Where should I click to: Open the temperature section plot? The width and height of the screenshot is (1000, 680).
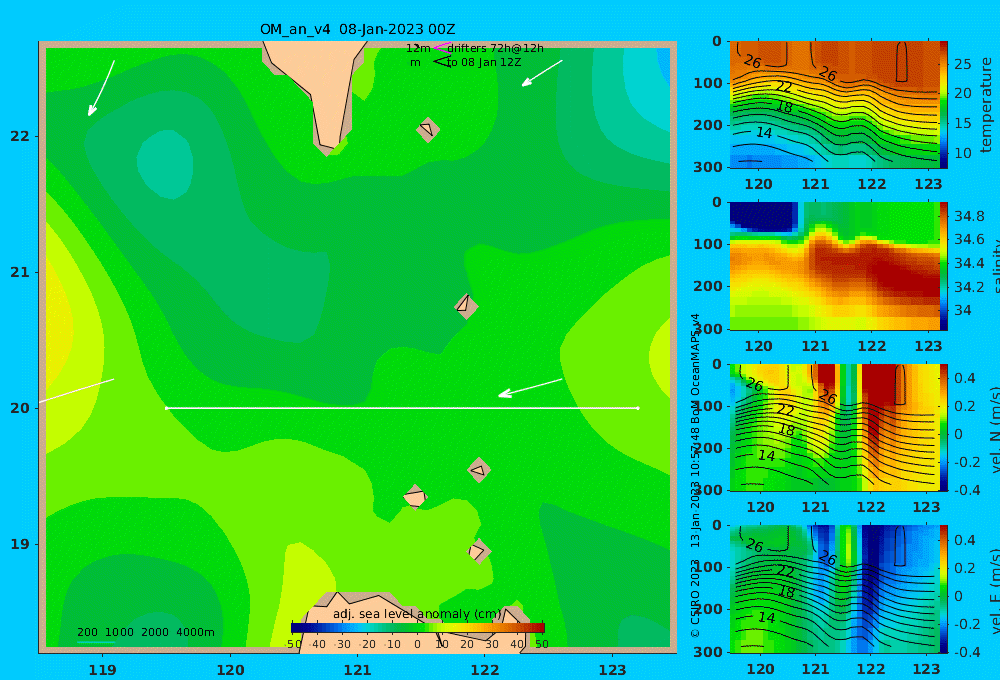pos(835,105)
